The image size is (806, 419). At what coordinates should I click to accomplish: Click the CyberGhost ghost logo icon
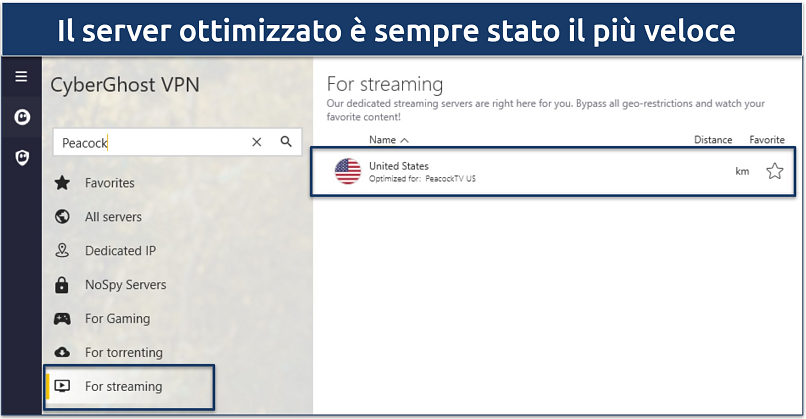point(22,117)
